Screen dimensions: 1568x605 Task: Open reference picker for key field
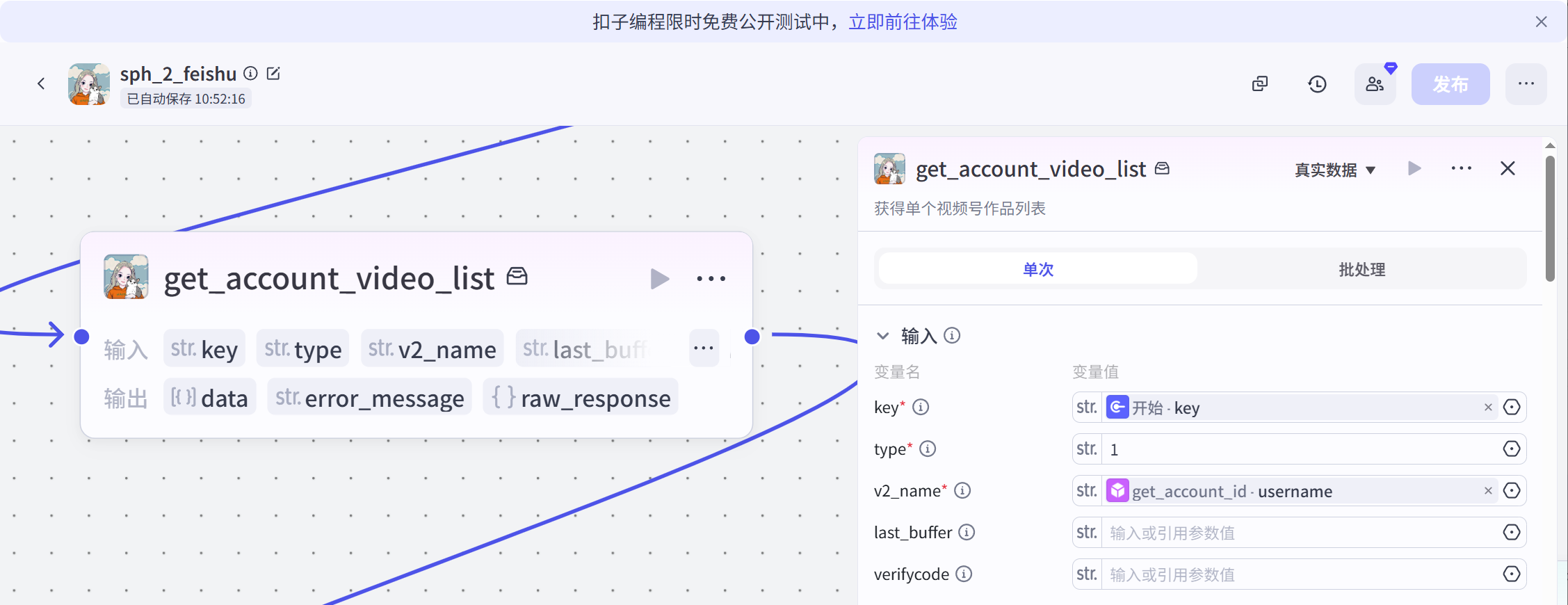point(1512,408)
